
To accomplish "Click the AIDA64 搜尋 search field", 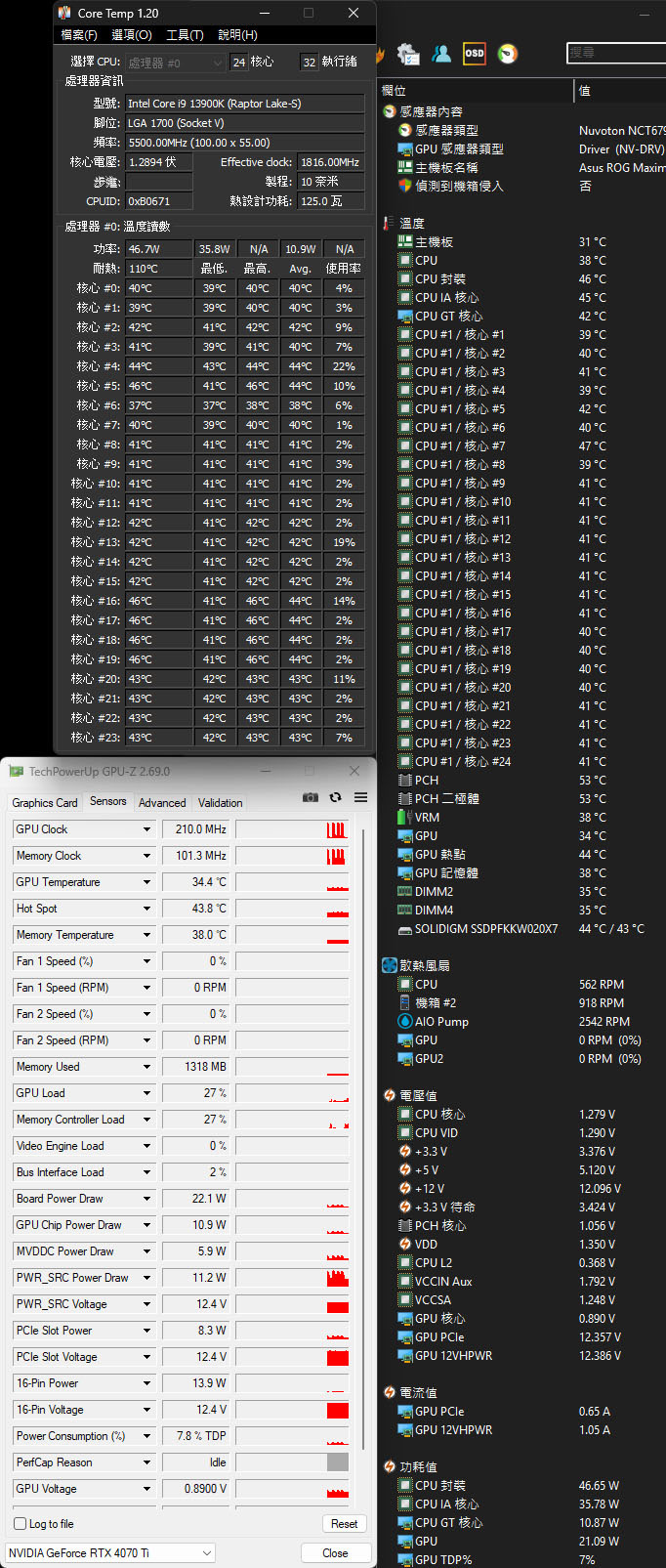I will click(x=616, y=53).
